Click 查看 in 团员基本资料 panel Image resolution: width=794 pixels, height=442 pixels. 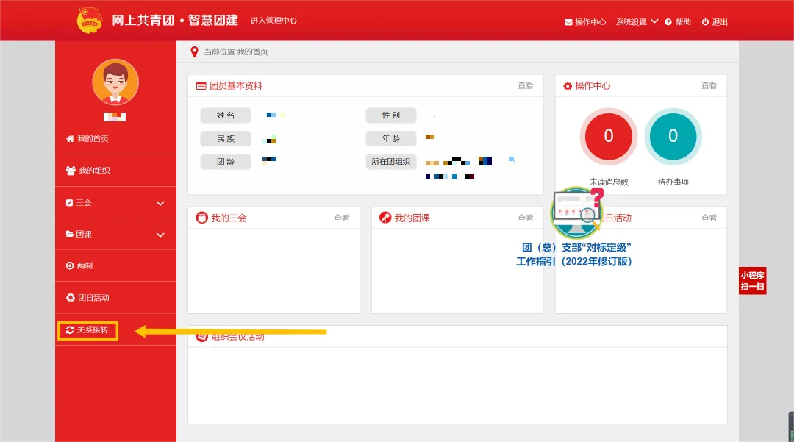[525, 87]
